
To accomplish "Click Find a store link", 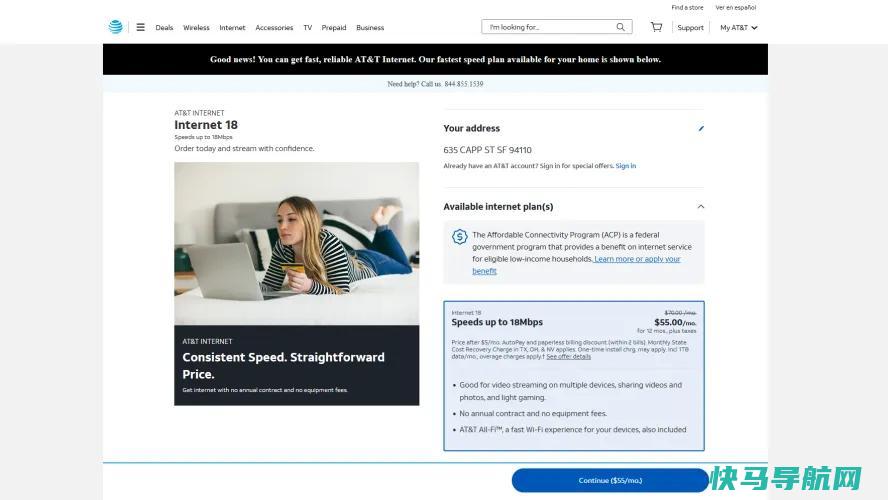I will [x=687, y=7].
